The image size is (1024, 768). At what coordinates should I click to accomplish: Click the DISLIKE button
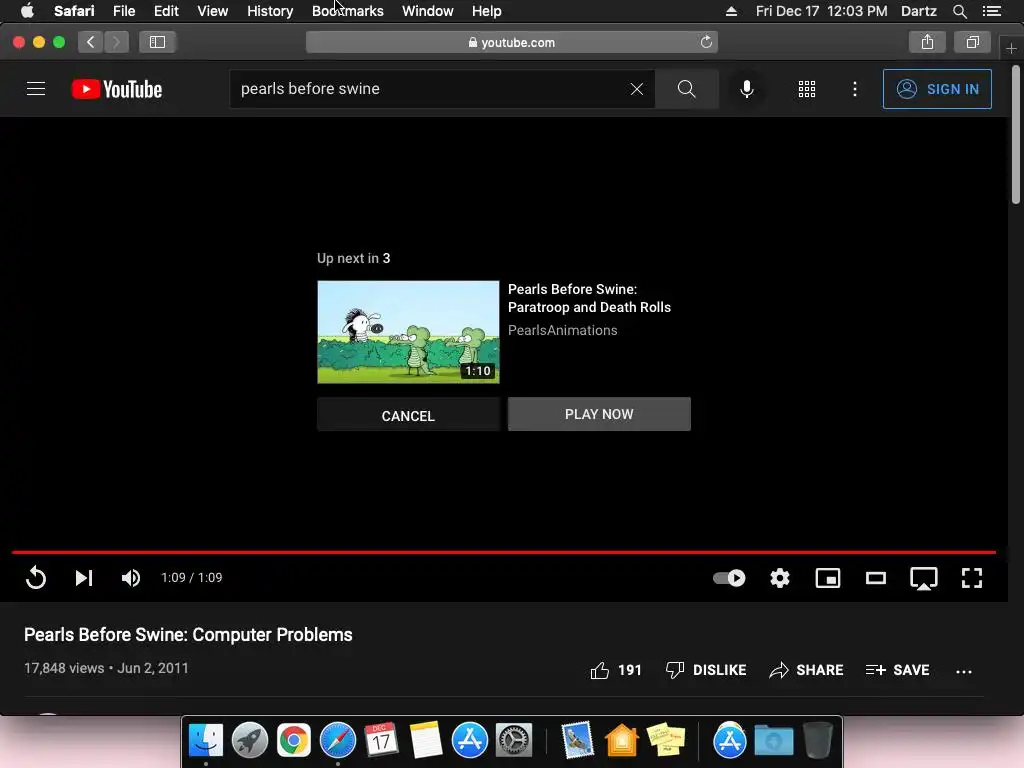tap(706, 670)
